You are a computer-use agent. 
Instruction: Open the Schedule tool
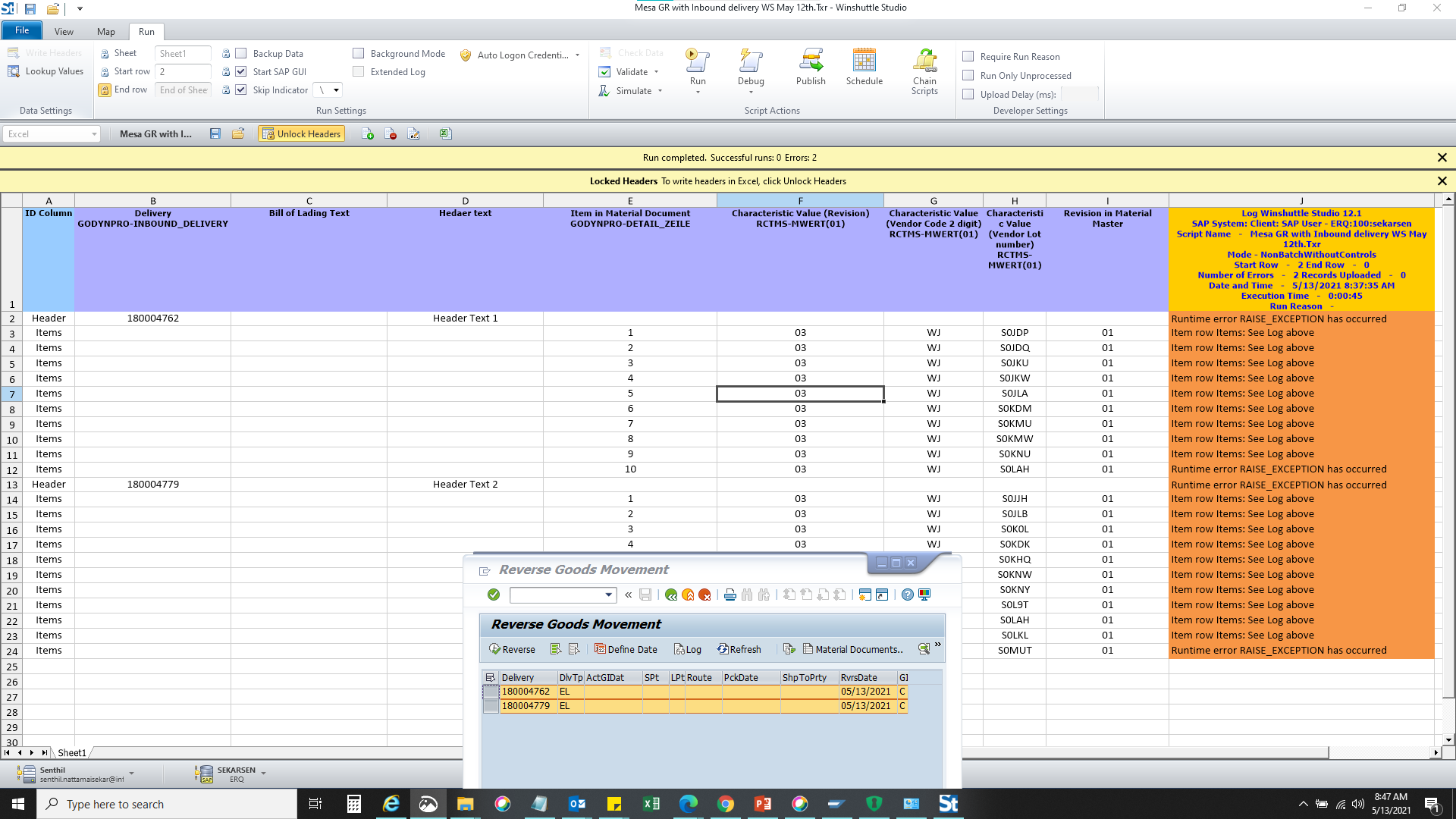click(x=864, y=61)
